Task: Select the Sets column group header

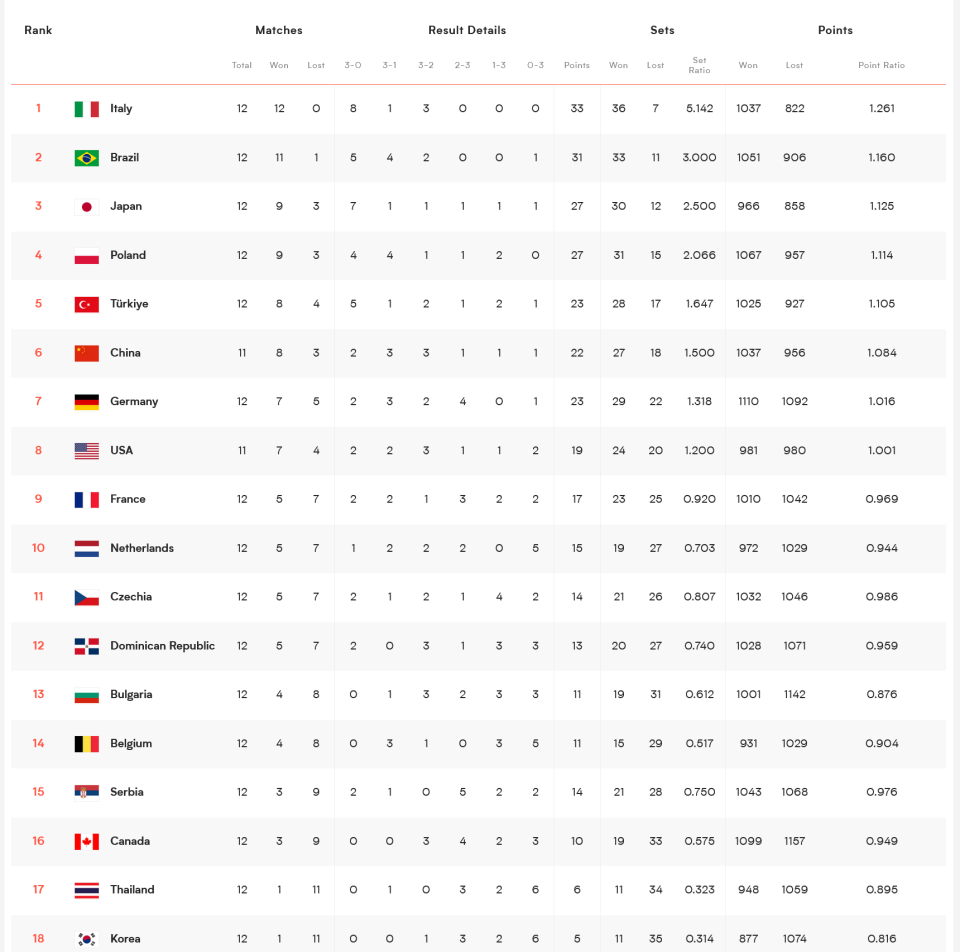Action: [x=662, y=30]
